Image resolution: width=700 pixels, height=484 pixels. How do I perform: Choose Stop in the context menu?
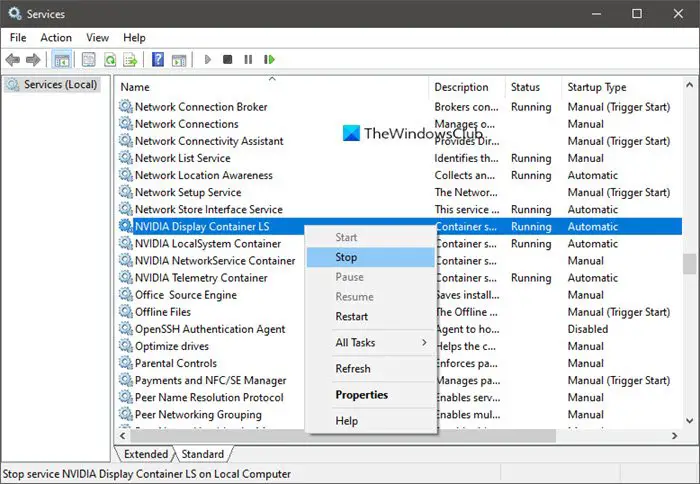[x=371, y=257]
